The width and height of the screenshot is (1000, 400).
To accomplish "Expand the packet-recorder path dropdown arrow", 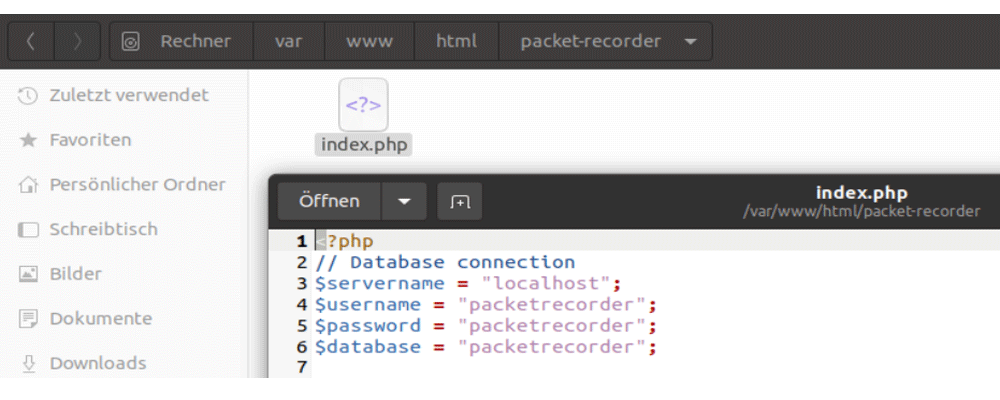I will [689, 42].
